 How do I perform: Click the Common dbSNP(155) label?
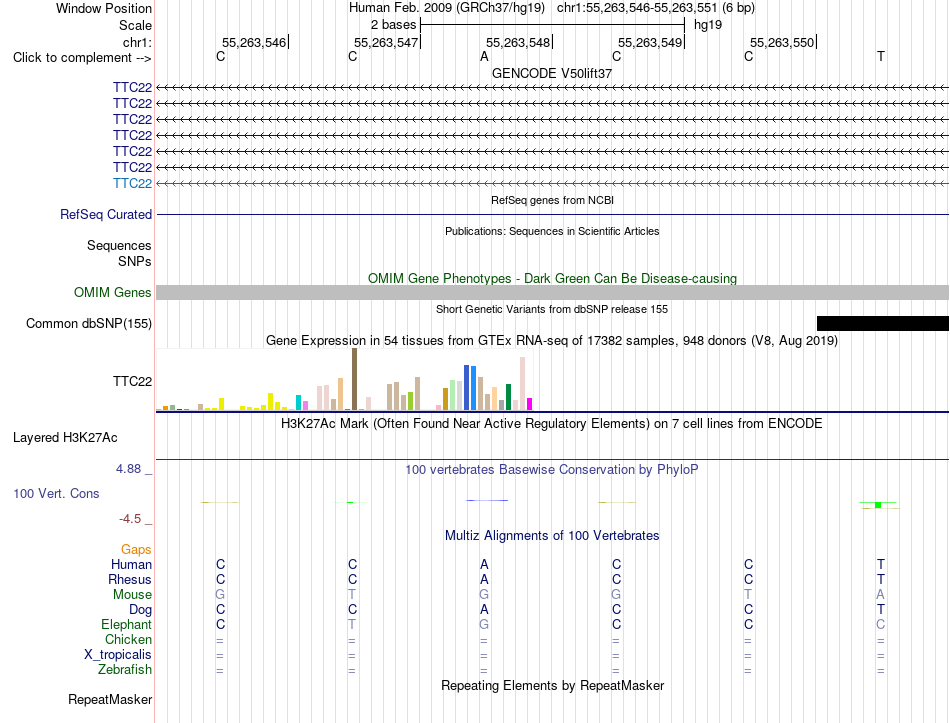pos(89,324)
